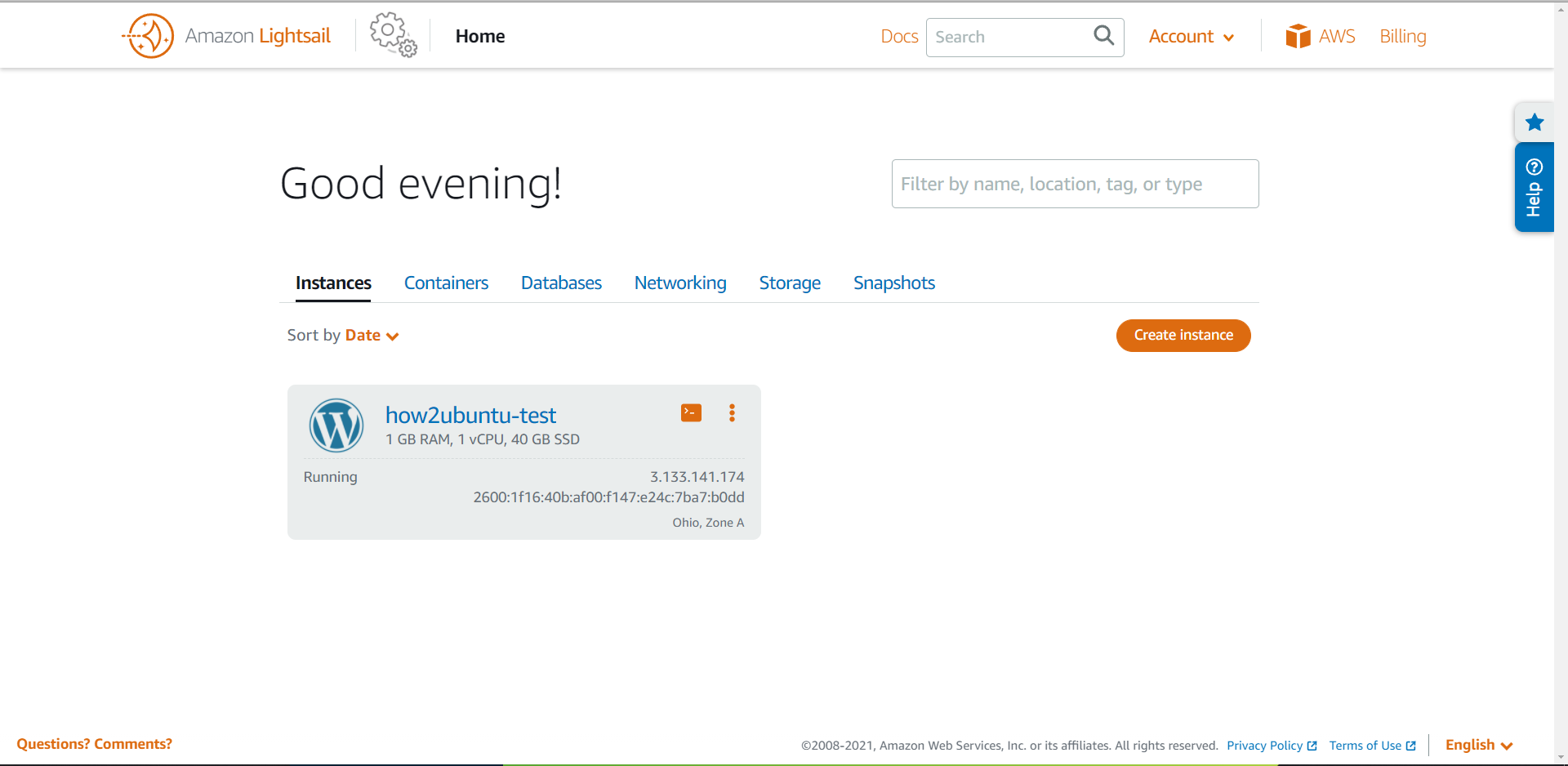Click the WordPress logo on instance card

[x=336, y=425]
